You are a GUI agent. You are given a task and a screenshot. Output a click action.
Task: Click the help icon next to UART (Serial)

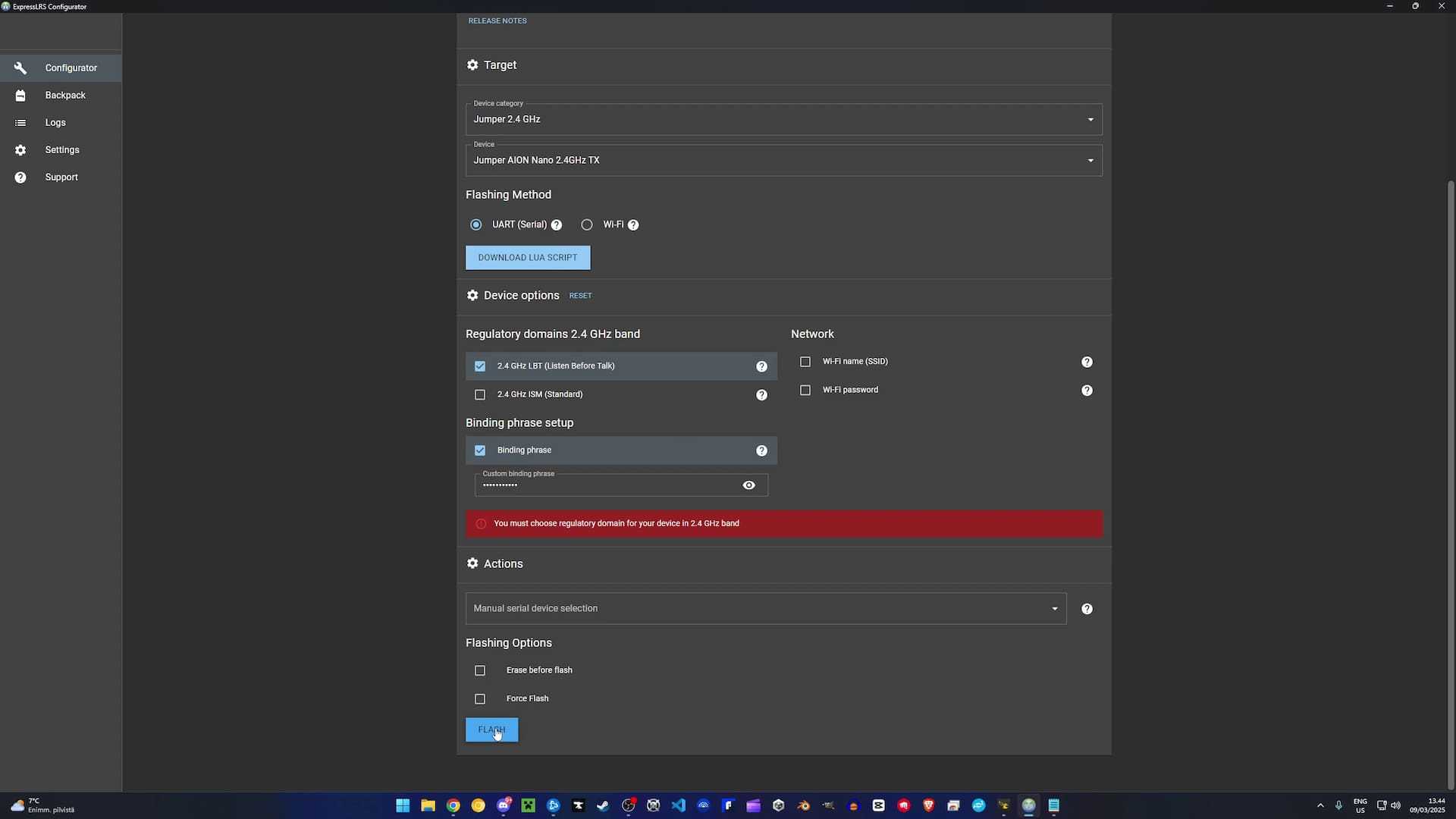click(557, 225)
